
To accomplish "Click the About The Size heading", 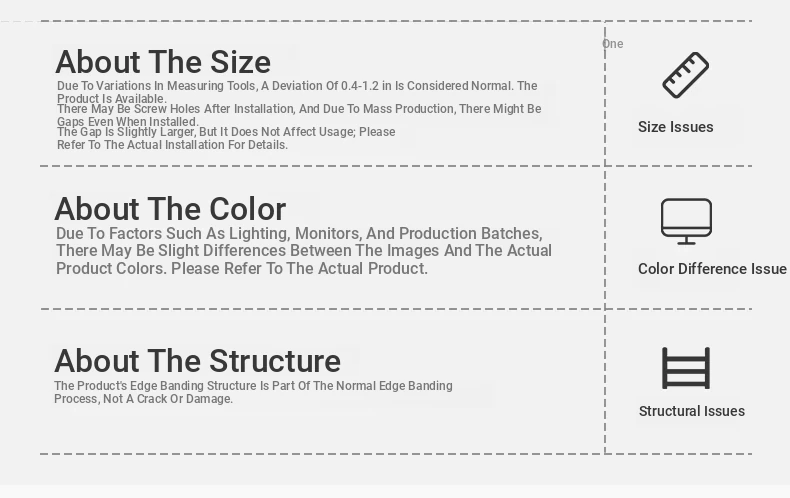I will click(x=163, y=62).
